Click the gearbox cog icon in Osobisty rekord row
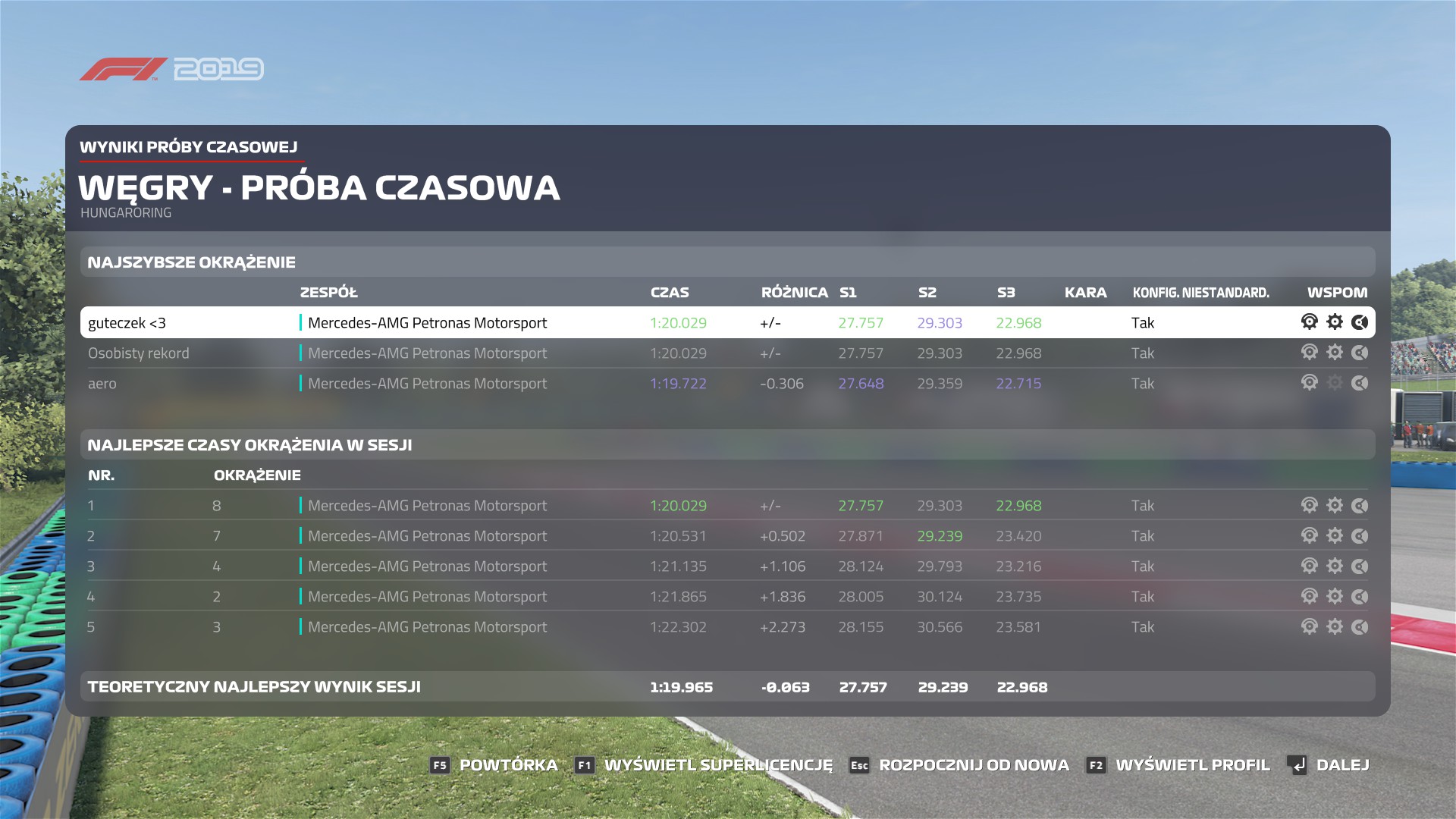Image resolution: width=1456 pixels, height=819 pixels. point(1335,353)
